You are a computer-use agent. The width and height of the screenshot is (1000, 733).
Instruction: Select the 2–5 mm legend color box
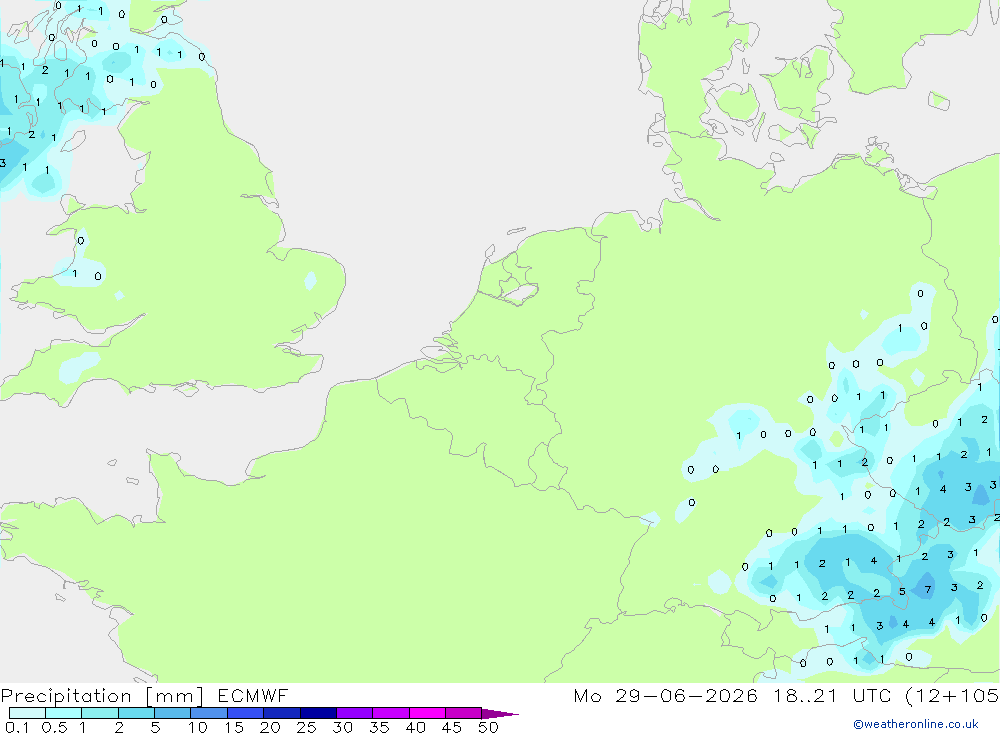(136, 713)
